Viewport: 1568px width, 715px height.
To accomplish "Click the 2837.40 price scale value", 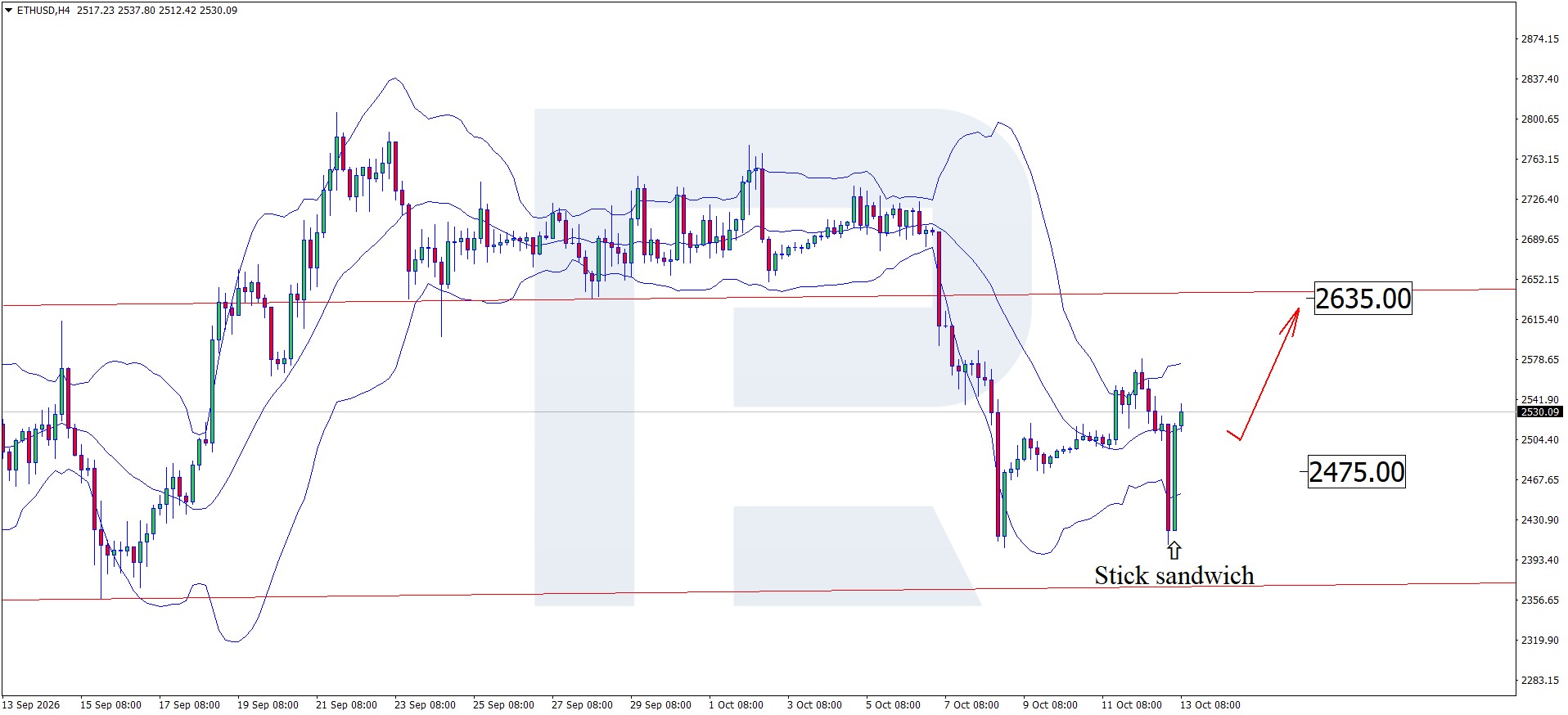I will (x=1539, y=79).
